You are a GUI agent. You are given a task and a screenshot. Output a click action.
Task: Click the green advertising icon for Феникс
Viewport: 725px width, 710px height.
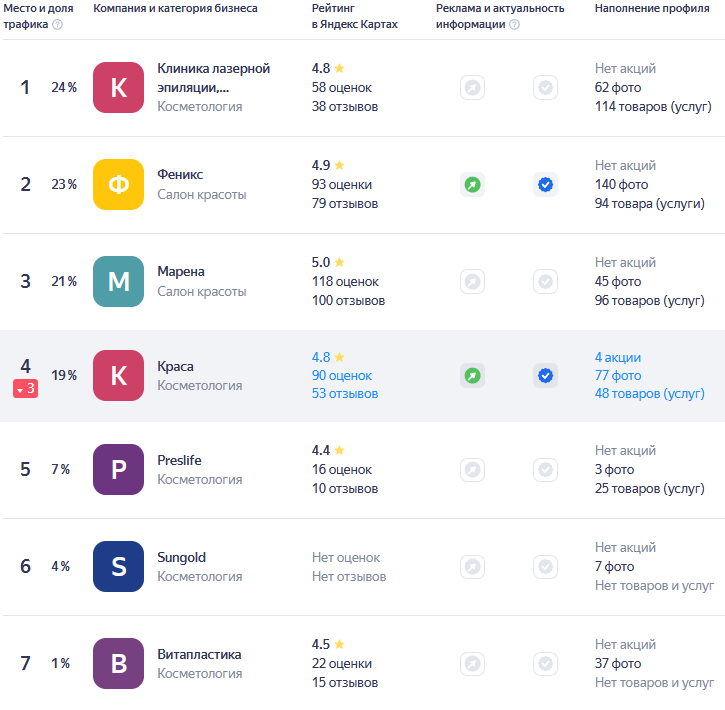coord(472,184)
